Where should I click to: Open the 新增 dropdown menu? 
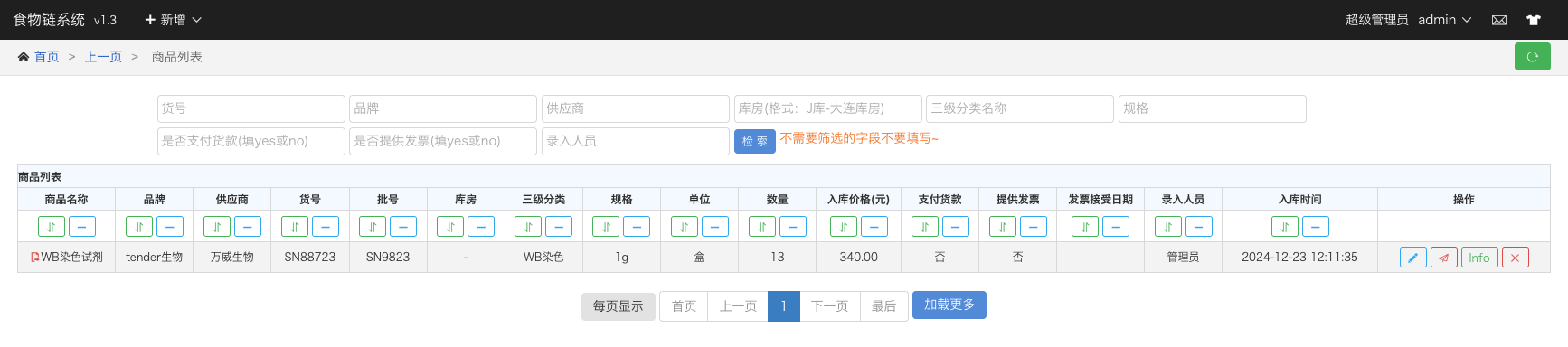pyautogui.click(x=173, y=20)
